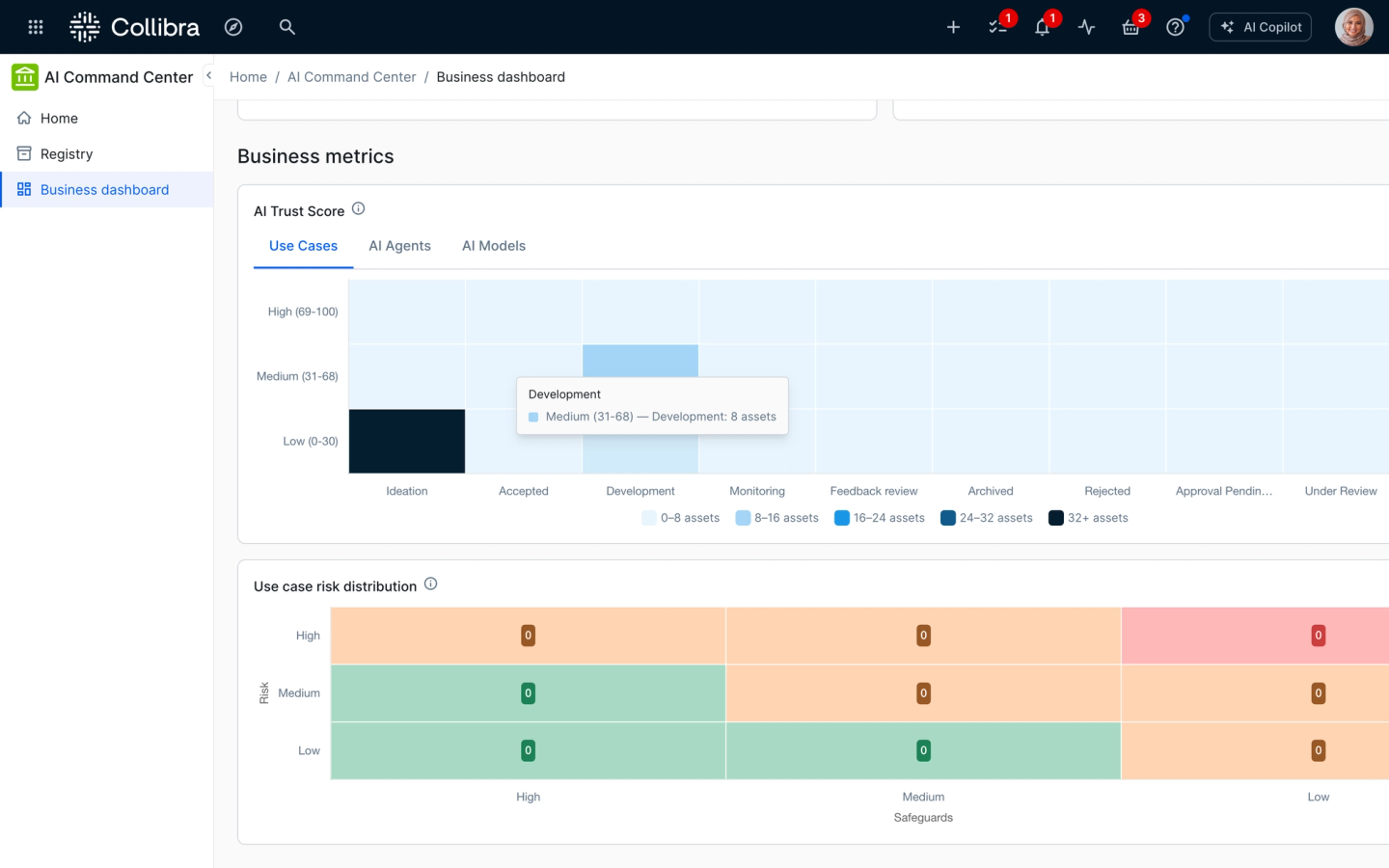Toggle the 8–16 assets legend item
The height and width of the screenshot is (868, 1389).
[776, 518]
